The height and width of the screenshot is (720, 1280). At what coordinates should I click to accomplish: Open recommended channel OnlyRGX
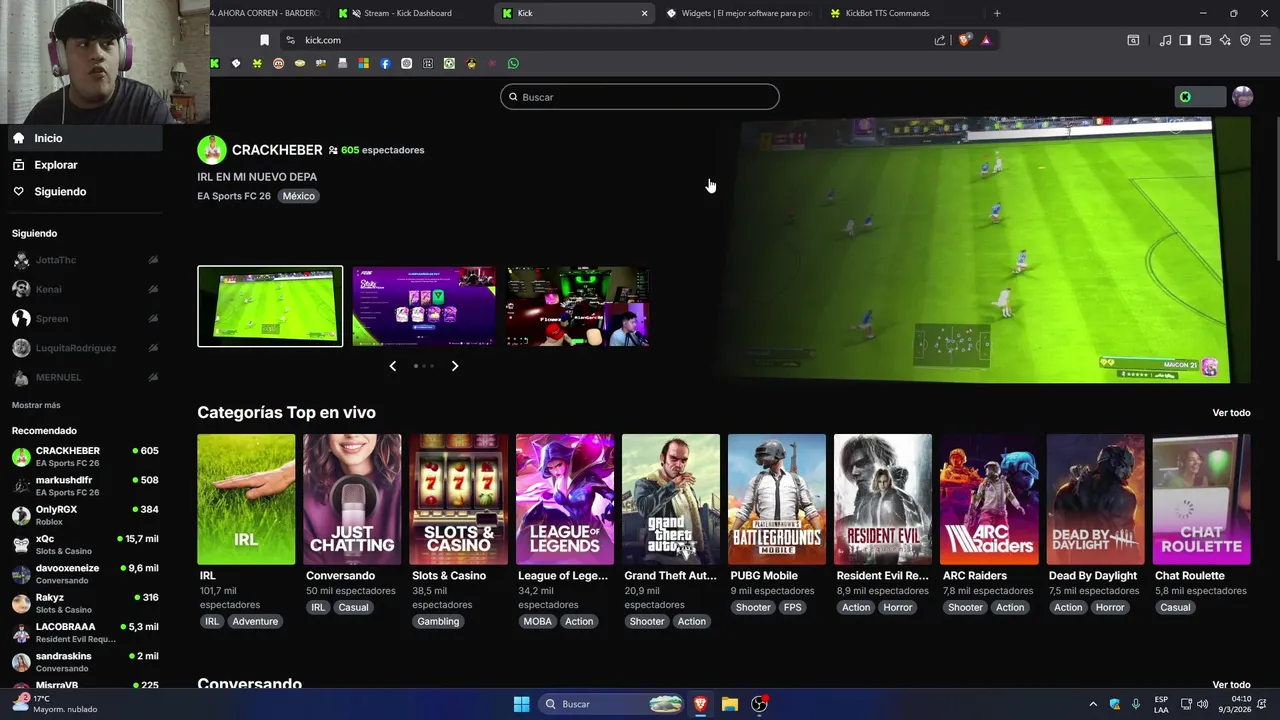point(85,515)
